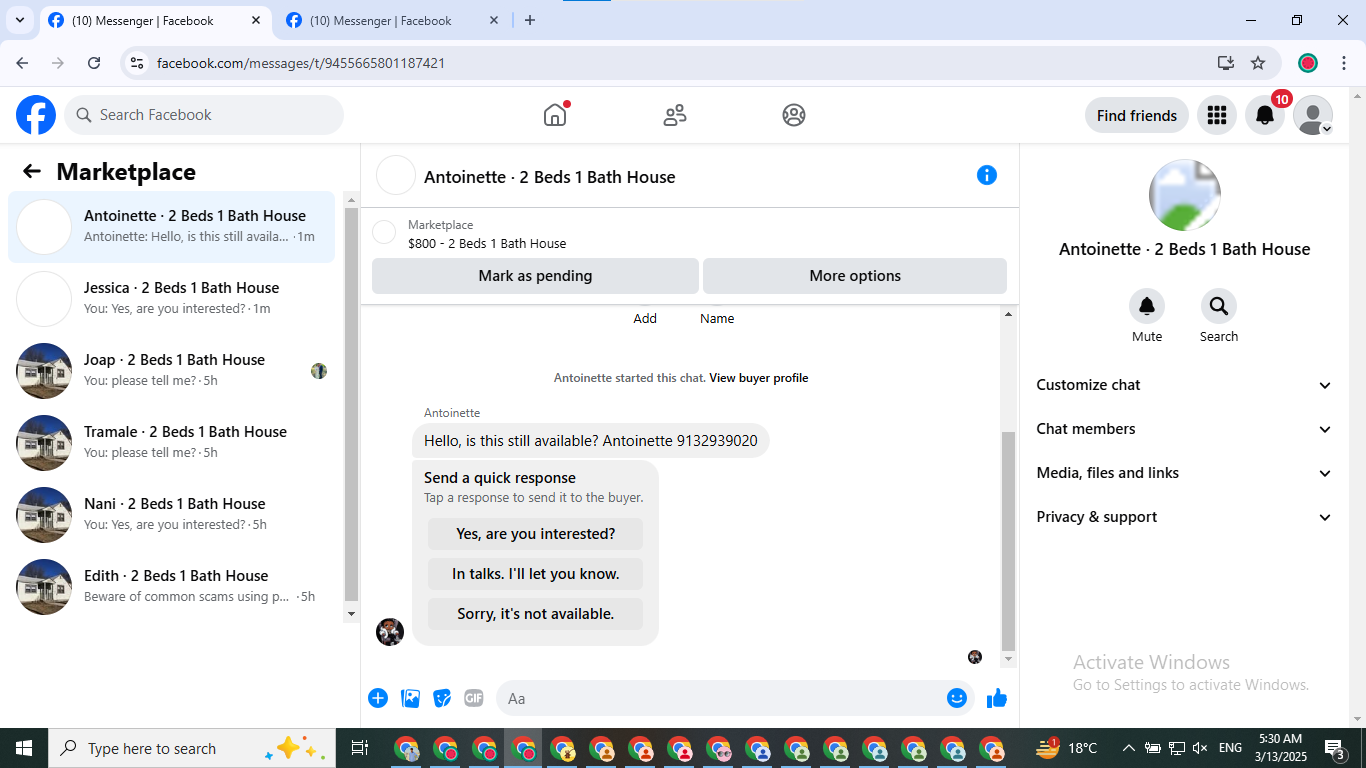This screenshot has height=768, width=1366.
Task: Click the Find friends button
Action: tap(1137, 115)
